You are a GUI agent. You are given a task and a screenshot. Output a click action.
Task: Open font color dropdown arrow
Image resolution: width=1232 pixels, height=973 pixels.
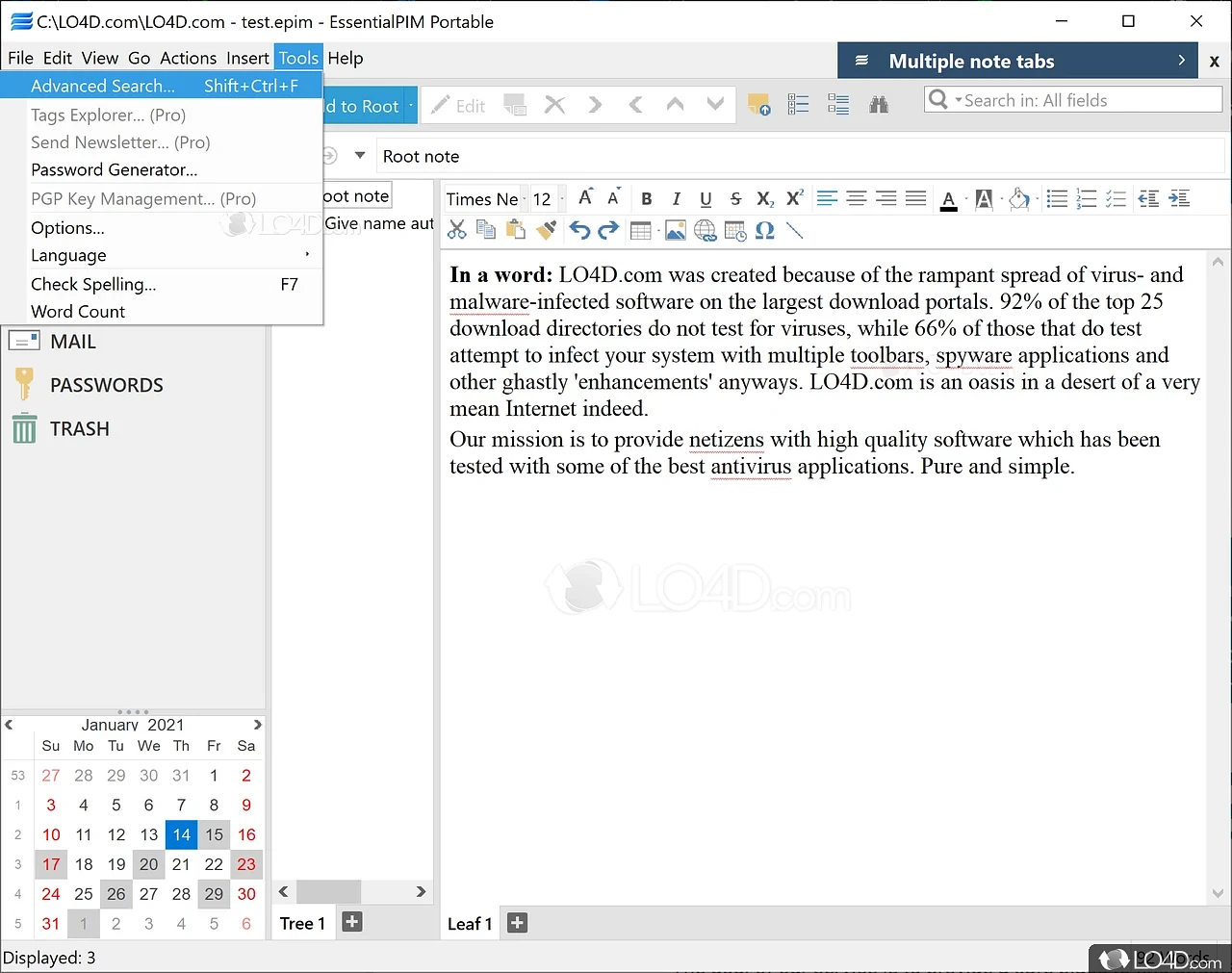(x=965, y=199)
